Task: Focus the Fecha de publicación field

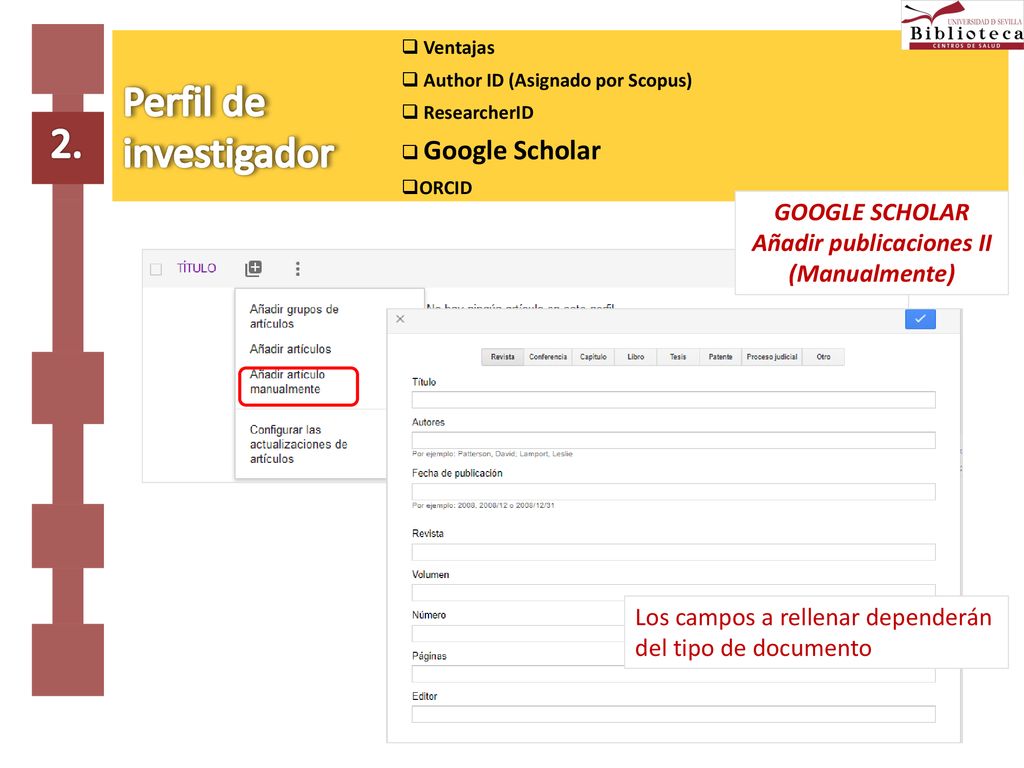Action: click(673, 492)
